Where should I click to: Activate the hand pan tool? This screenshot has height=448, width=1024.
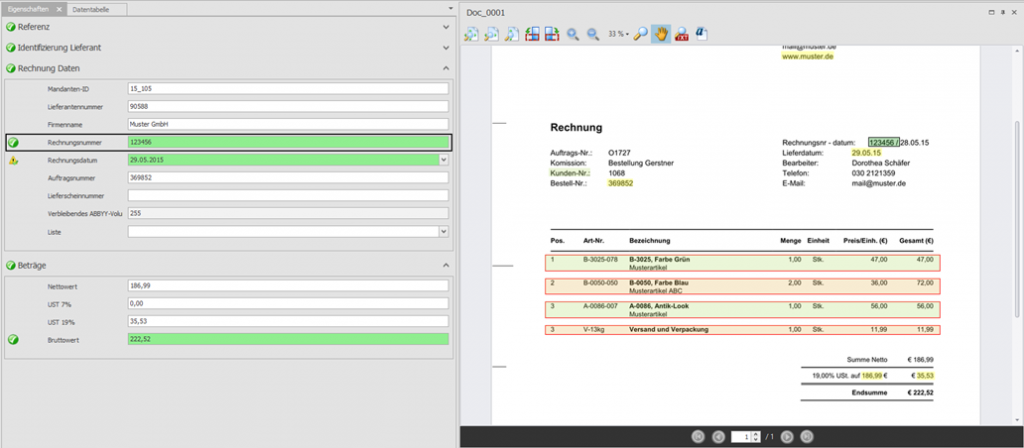[x=661, y=35]
